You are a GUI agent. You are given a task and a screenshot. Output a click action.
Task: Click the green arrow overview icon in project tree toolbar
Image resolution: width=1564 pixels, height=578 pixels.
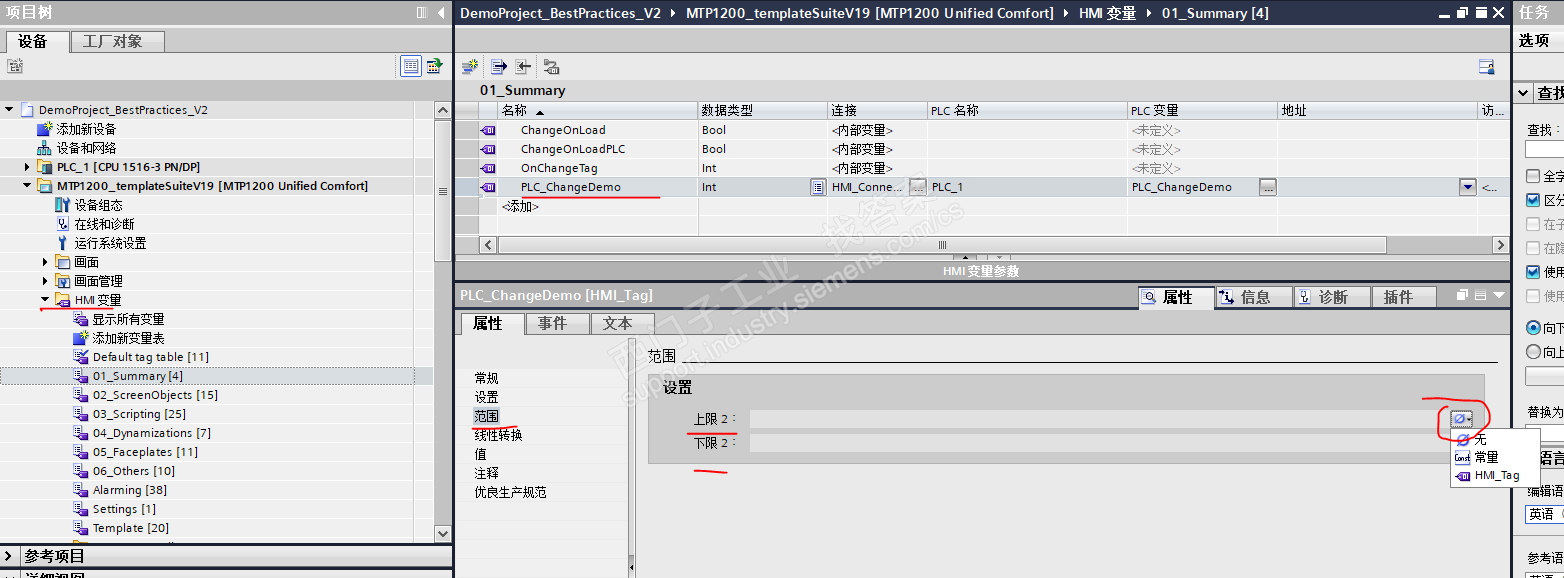[x=434, y=66]
